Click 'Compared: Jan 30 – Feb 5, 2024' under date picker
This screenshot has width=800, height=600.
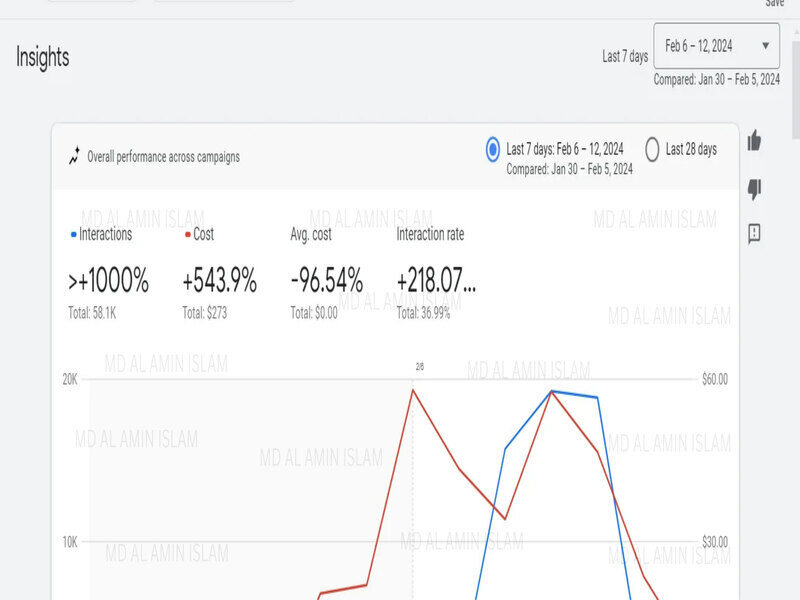pos(717,80)
